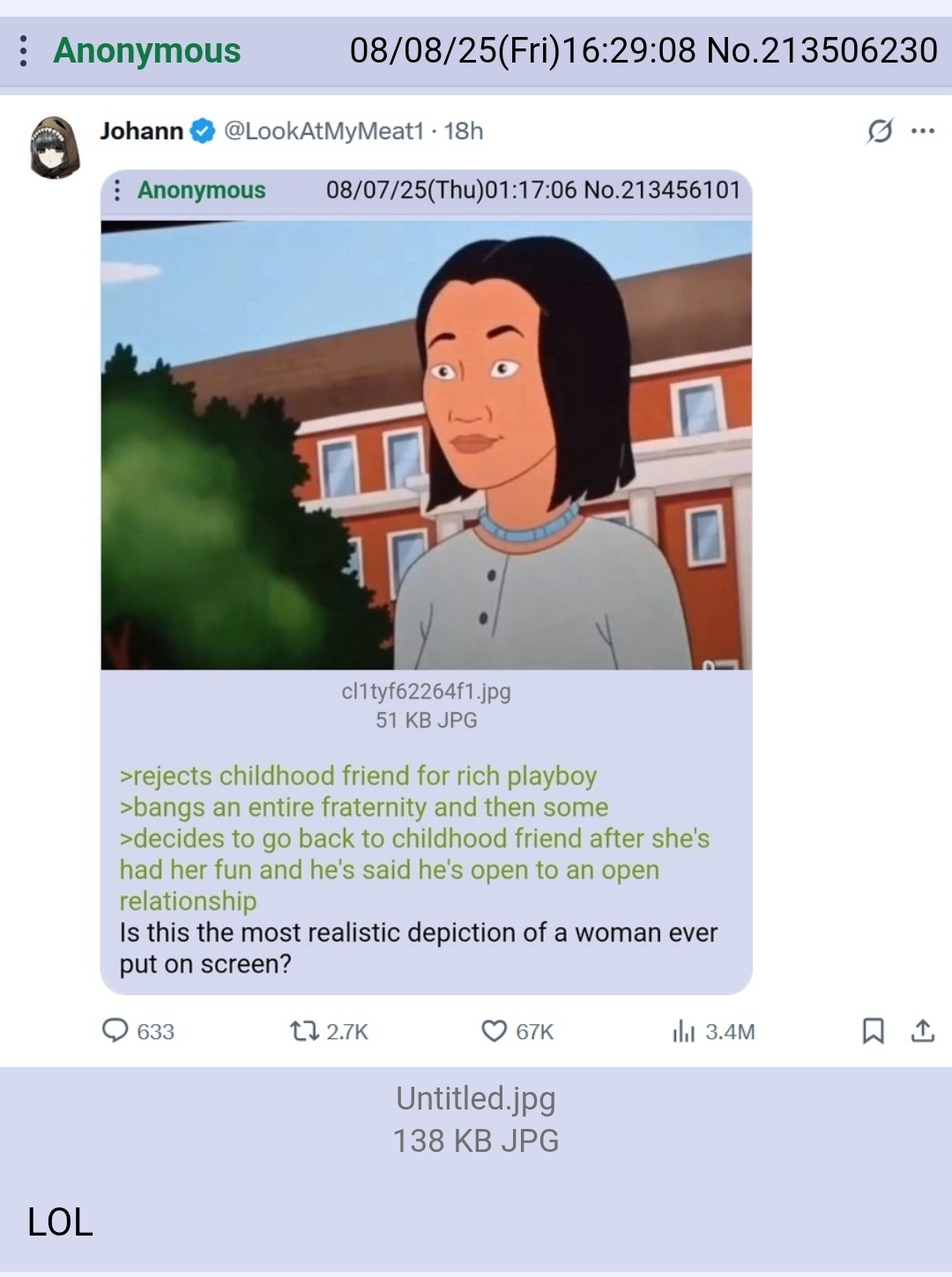Screen dimensions: 952x1277
Task: View analytics bar icon showing 3.4M
Action: tap(683, 1030)
